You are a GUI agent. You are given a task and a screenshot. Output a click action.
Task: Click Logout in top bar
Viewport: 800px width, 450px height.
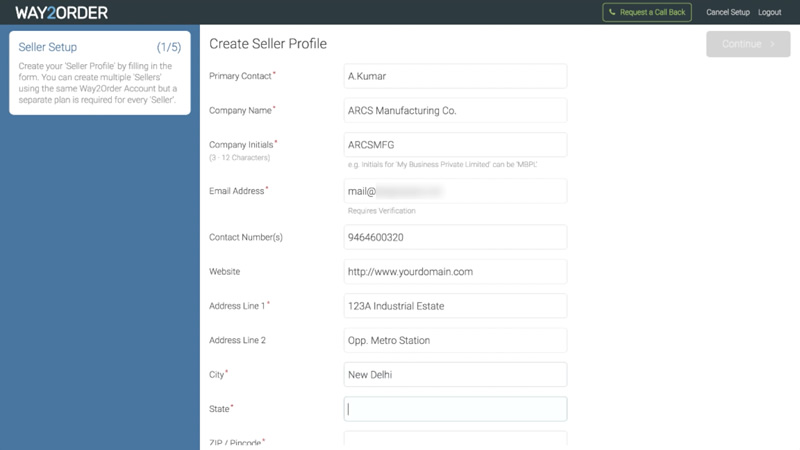tap(769, 12)
